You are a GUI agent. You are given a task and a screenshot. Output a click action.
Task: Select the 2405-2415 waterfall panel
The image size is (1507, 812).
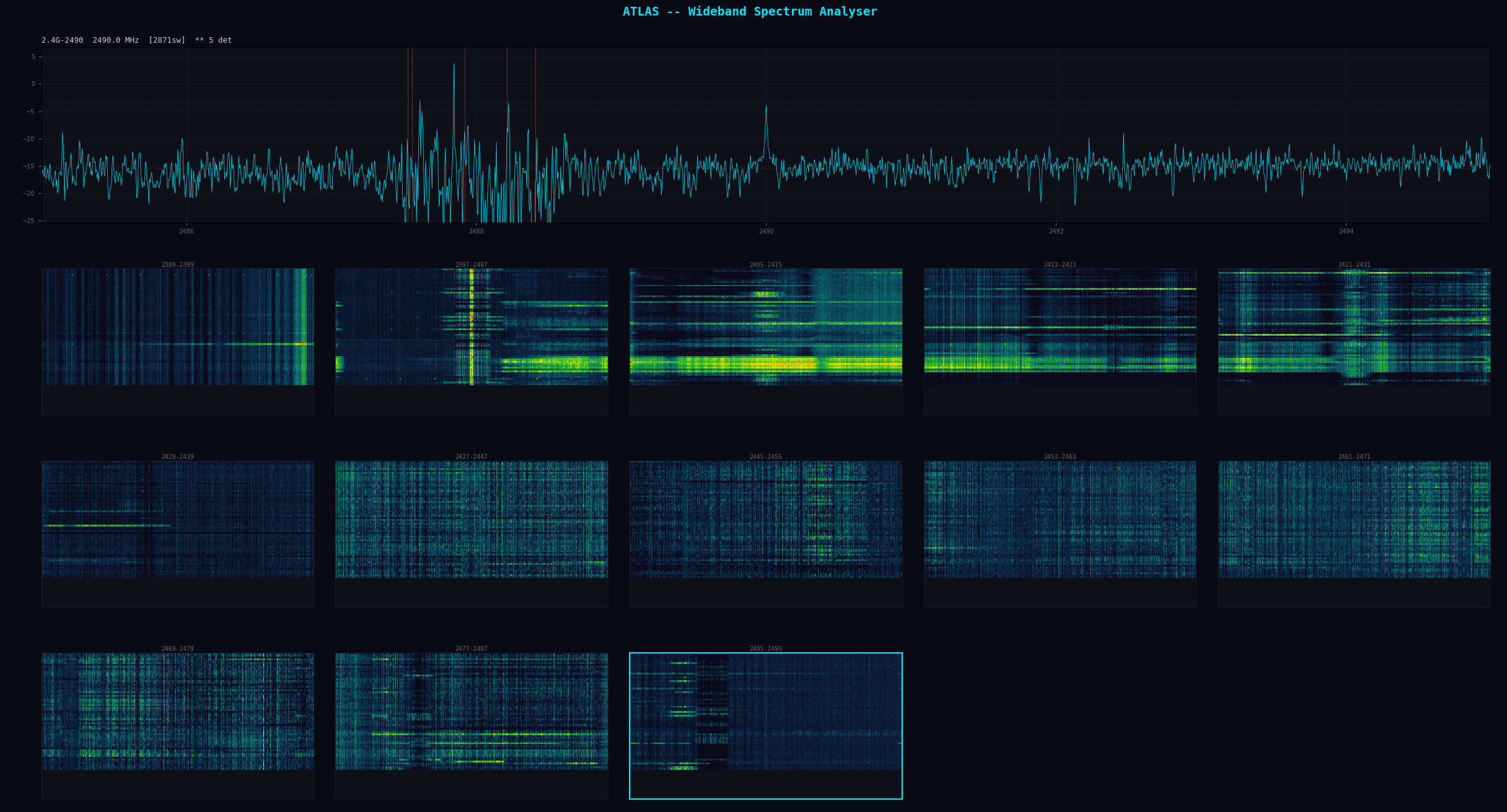[766, 341]
